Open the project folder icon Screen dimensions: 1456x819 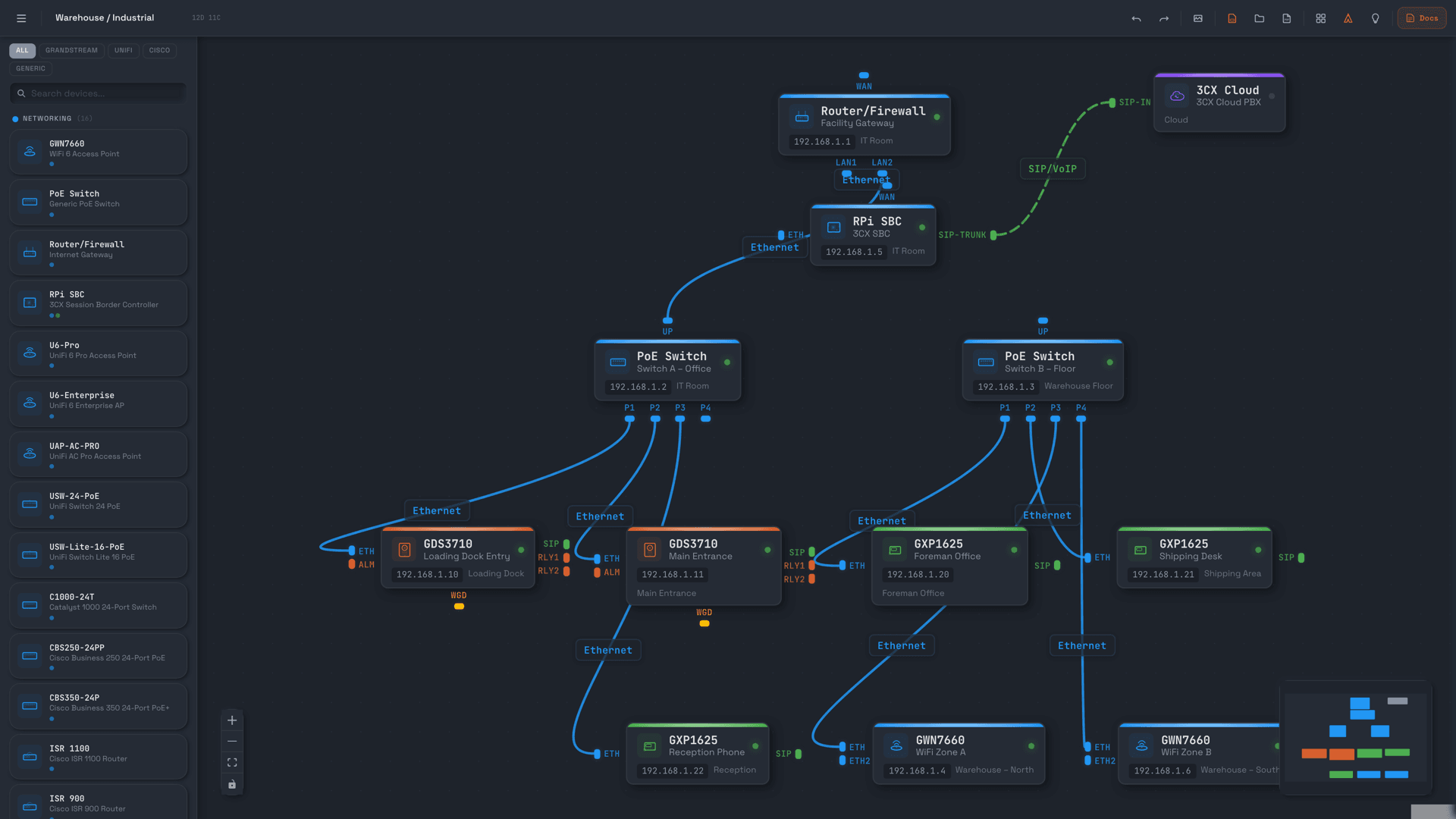coord(1260,18)
